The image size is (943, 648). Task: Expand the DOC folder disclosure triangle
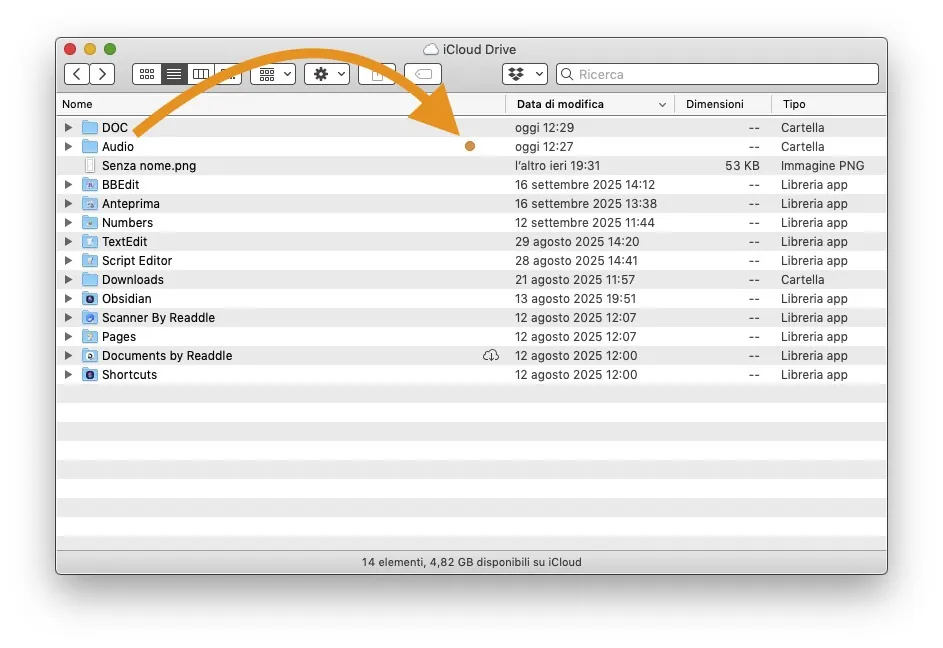point(68,127)
